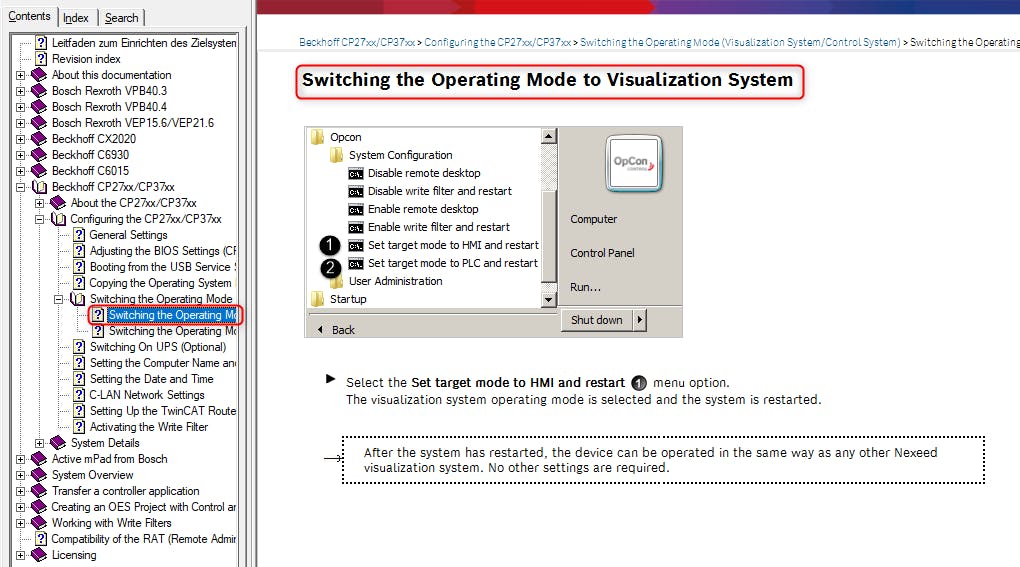This screenshot has height=567, width=1020.
Task: Click the open book icon for Beckhoff CP27xx/CP37xx
Action: [x=40, y=187]
